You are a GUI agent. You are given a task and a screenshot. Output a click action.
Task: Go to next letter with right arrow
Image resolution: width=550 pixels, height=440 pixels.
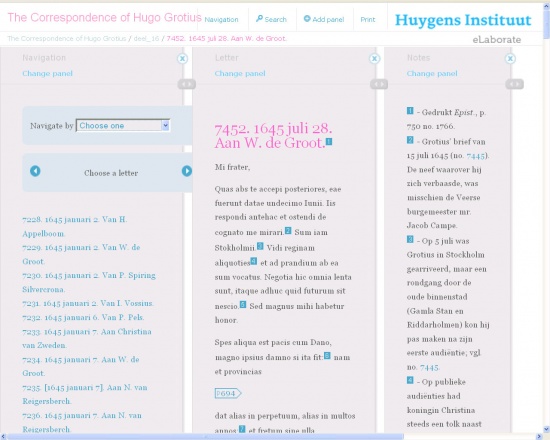[x=187, y=171]
